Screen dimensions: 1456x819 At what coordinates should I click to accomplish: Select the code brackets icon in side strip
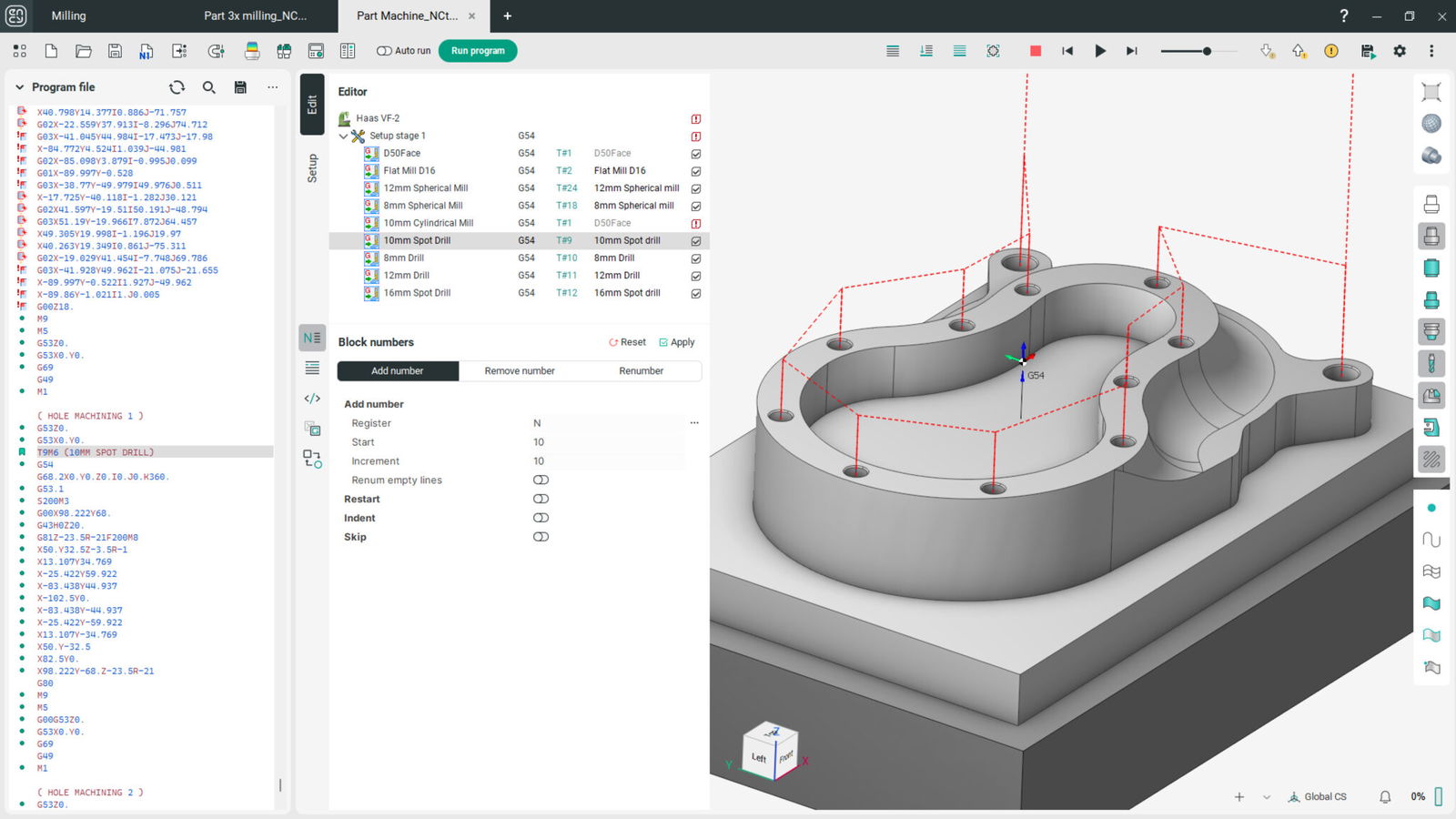(312, 399)
